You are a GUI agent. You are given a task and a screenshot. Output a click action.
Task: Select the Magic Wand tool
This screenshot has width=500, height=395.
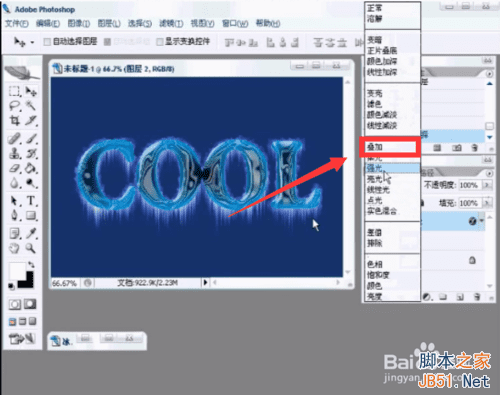pos(31,106)
